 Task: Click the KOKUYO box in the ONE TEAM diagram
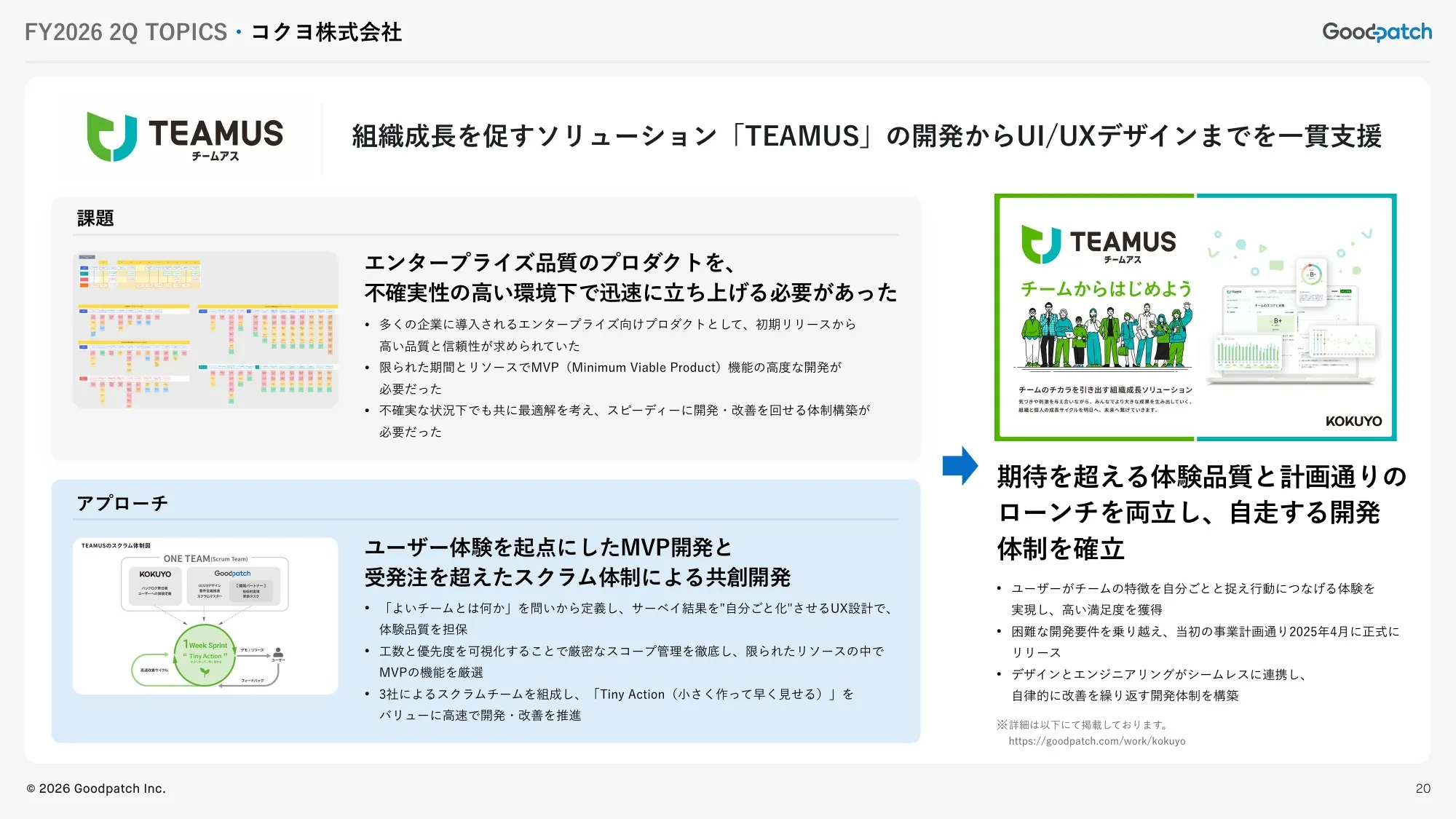155,585
